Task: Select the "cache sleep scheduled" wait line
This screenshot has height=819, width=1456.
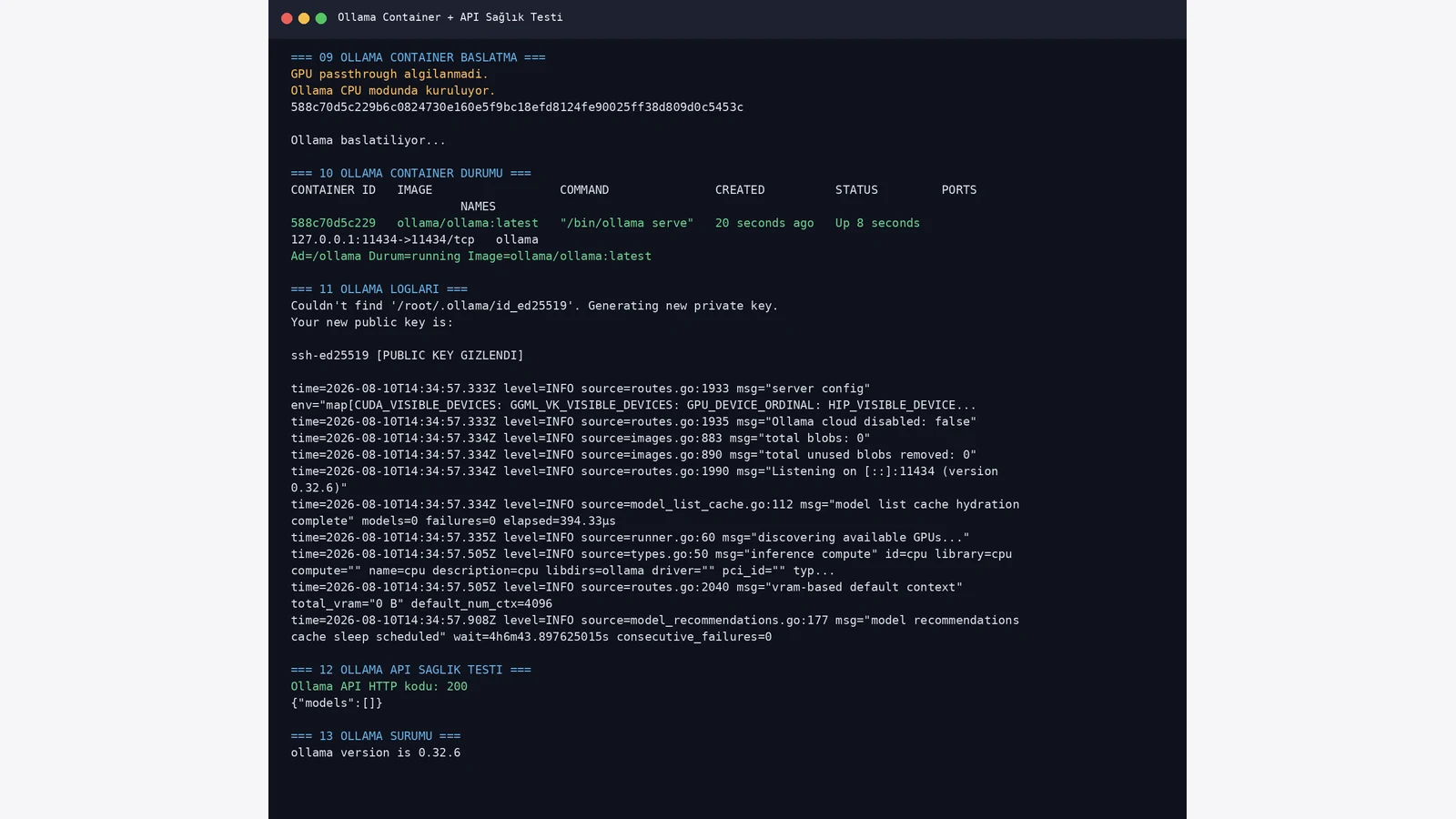Action: (x=531, y=637)
